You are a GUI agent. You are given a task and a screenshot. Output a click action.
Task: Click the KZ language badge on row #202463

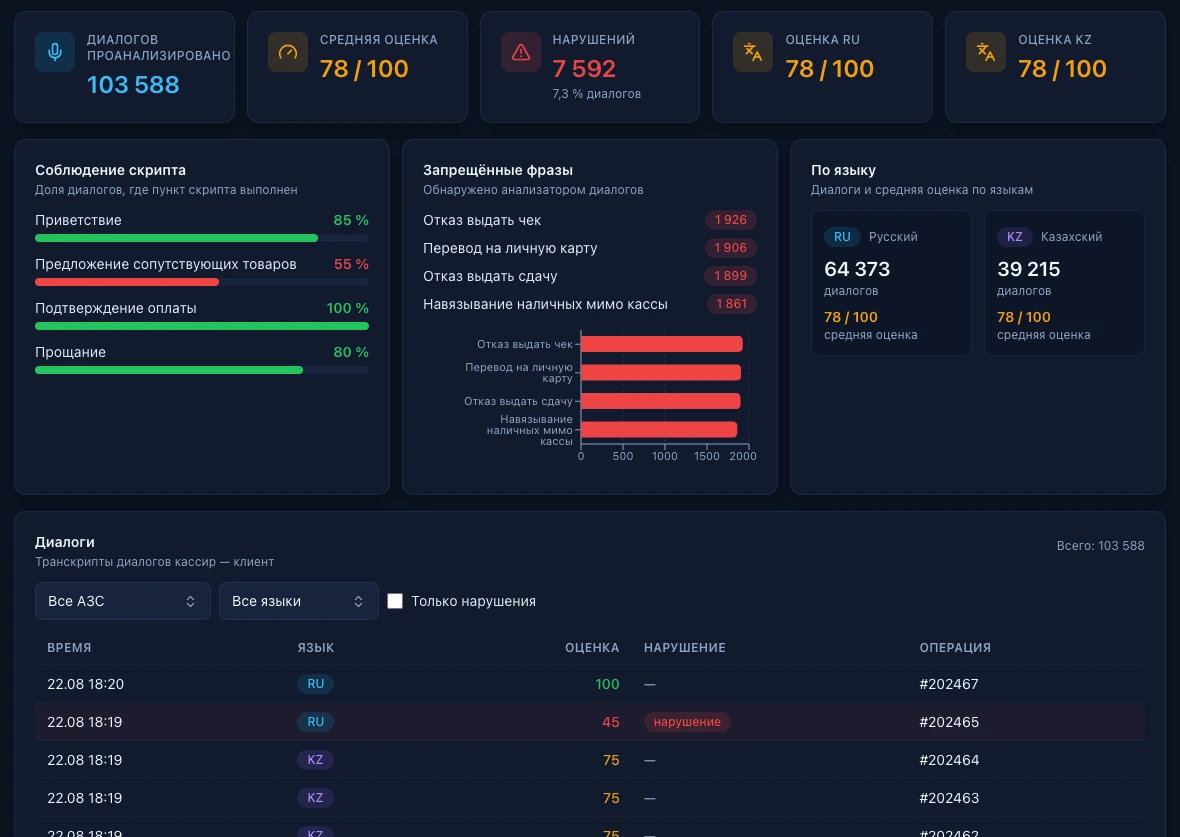coord(315,798)
